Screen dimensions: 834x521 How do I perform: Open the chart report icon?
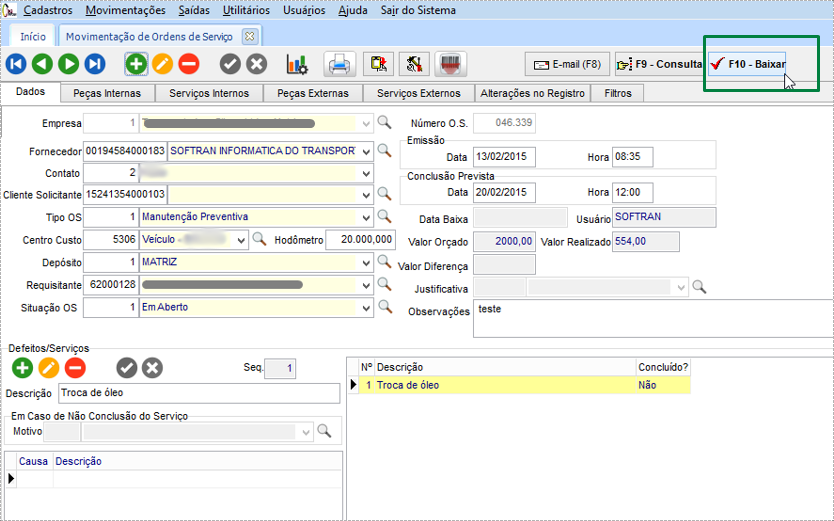(297, 64)
